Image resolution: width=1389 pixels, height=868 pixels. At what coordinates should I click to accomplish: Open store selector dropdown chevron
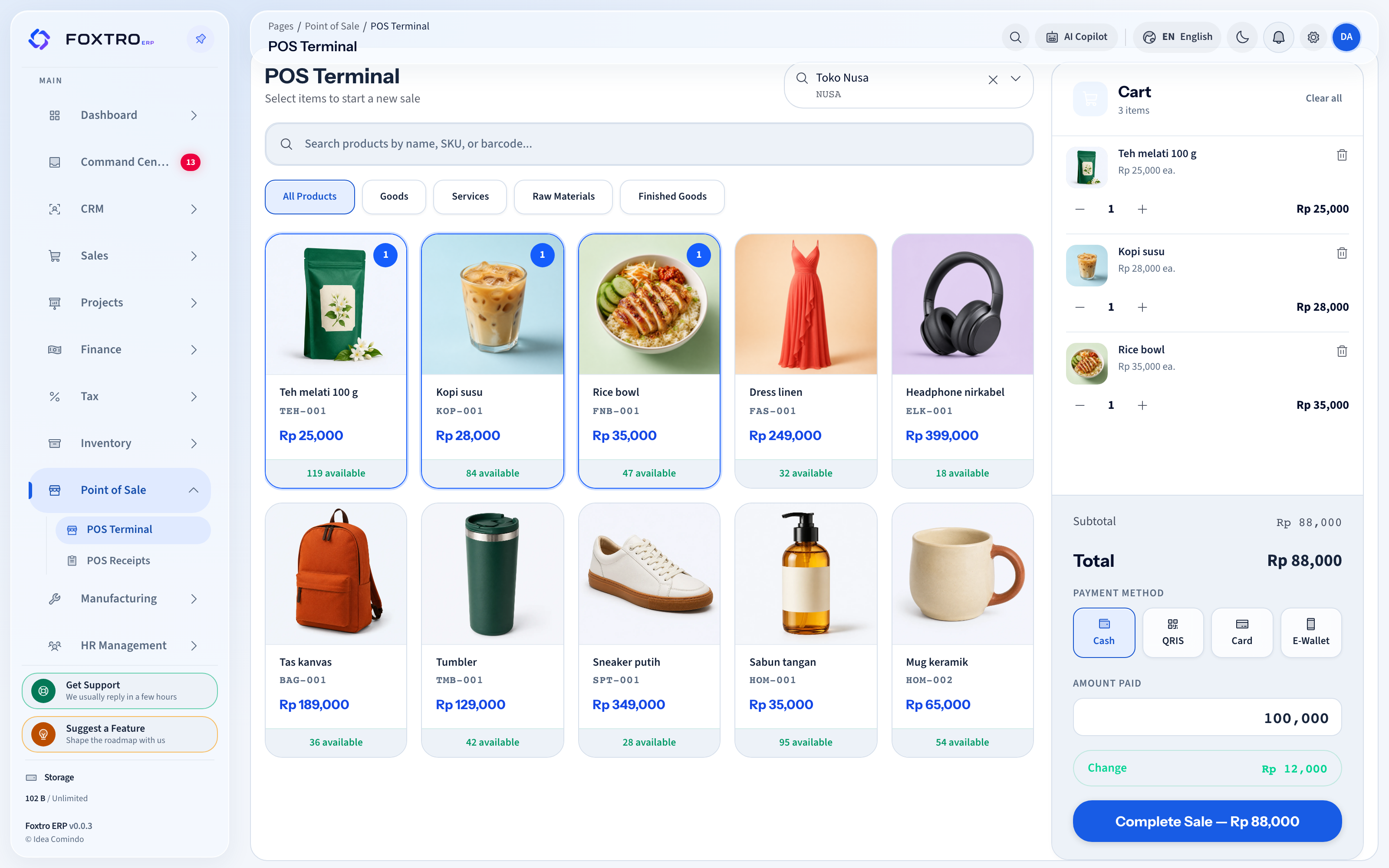[1015, 79]
